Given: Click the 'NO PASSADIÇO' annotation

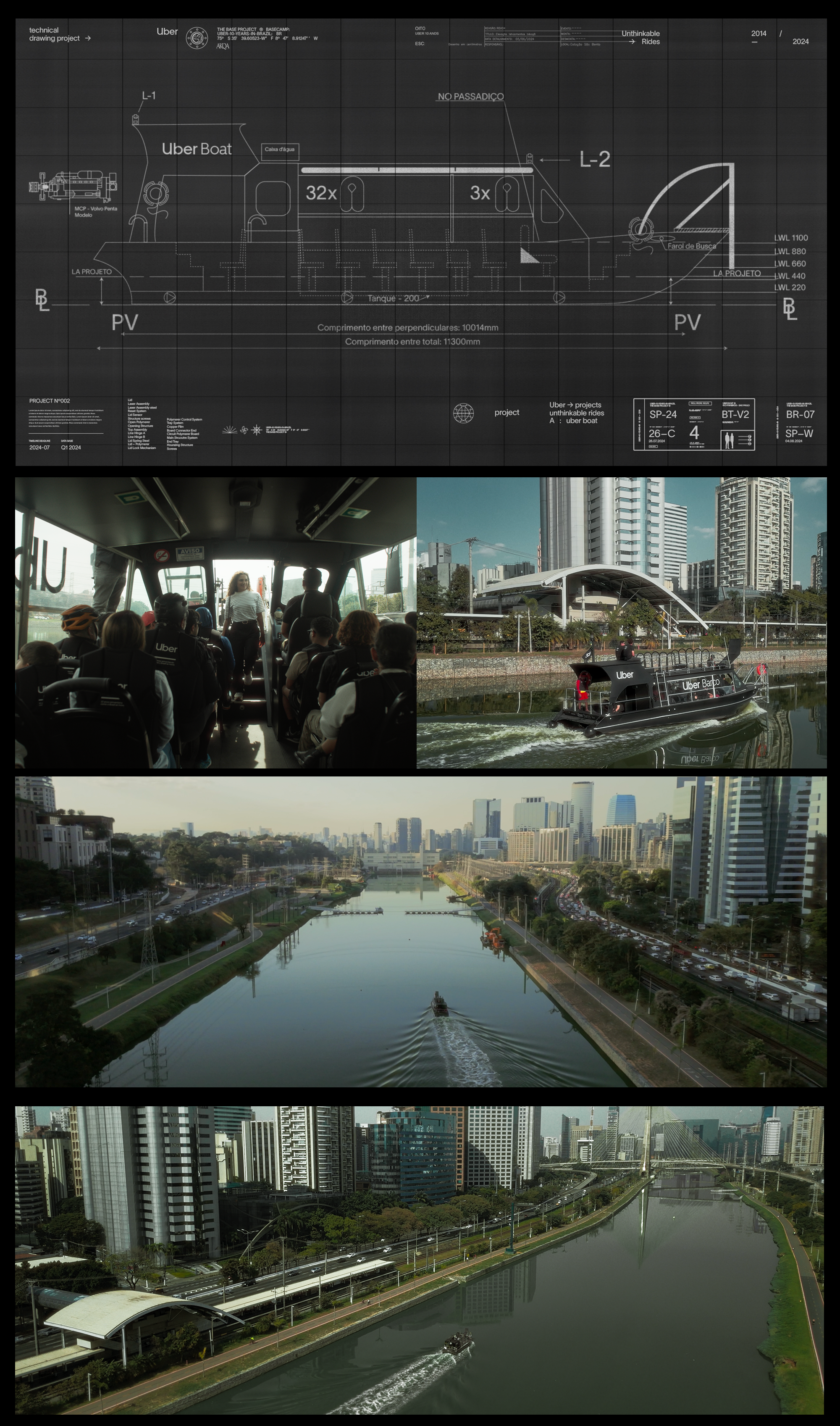Looking at the screenshot, I should coord(470,97).
